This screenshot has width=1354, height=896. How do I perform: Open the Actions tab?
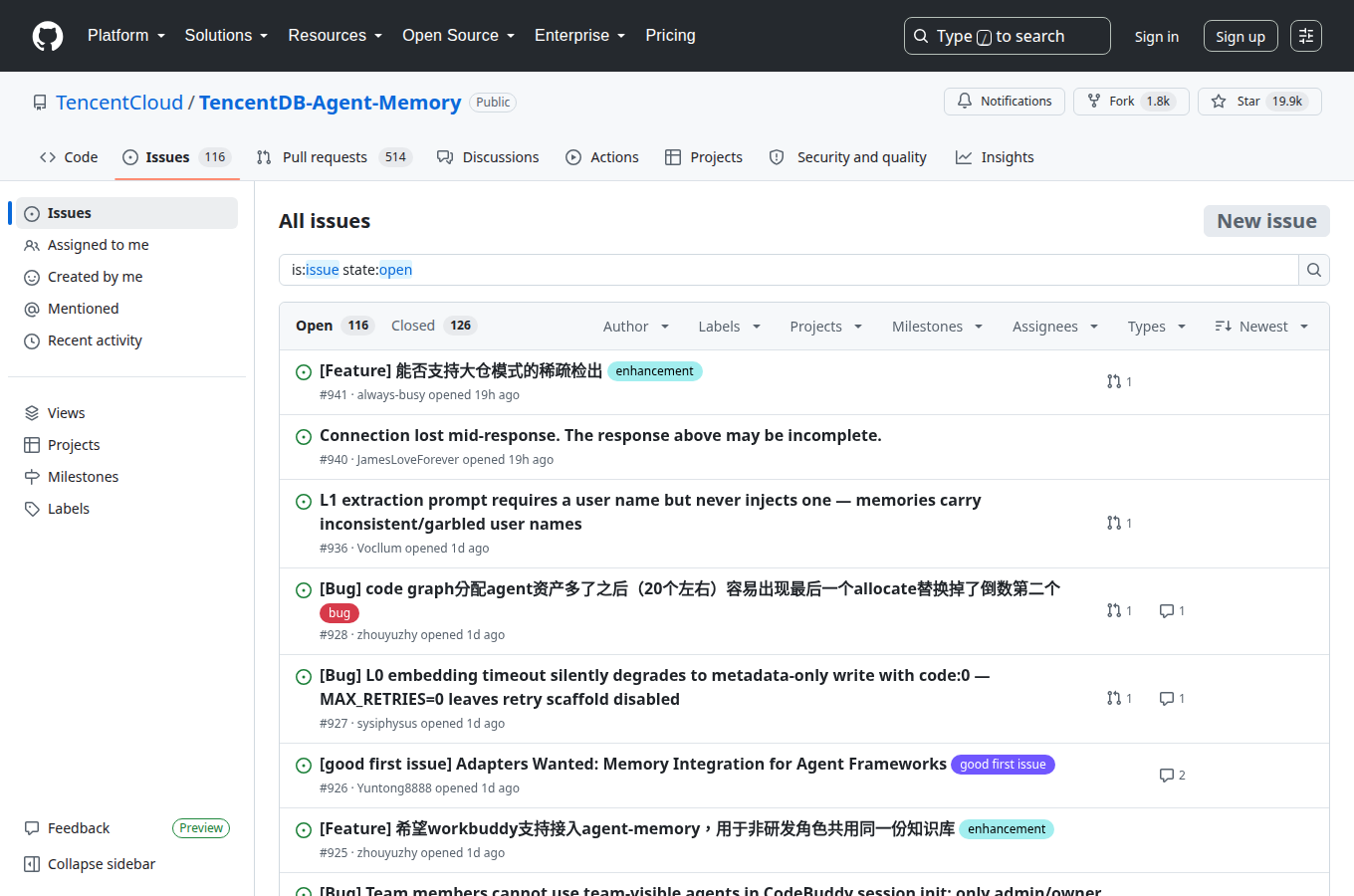pos(602,157)
